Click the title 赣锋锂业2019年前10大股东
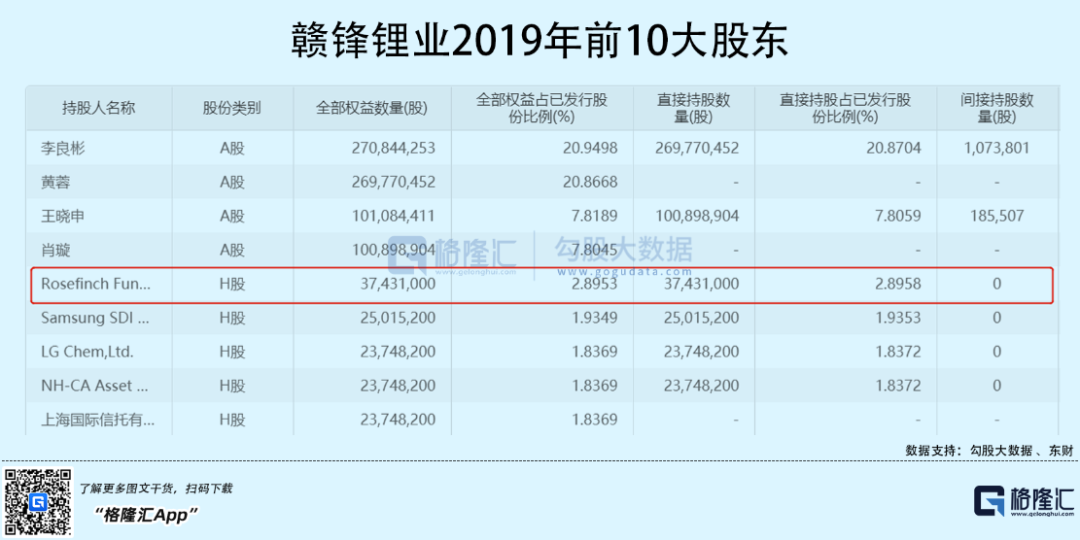Viewport: 1080px width, 540px height. coord(540,40)
